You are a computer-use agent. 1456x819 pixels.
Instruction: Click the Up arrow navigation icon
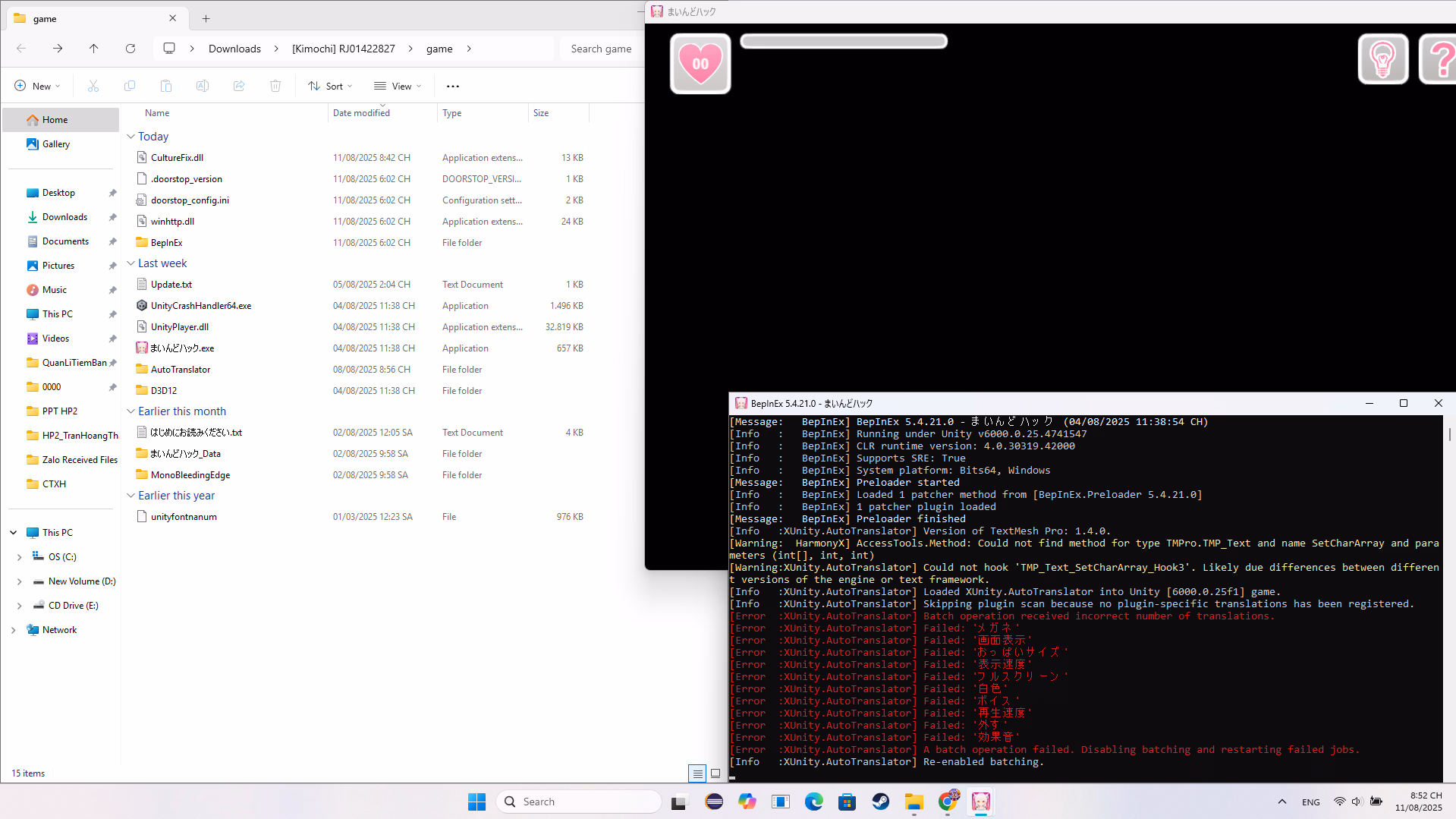tap(94, 49)
